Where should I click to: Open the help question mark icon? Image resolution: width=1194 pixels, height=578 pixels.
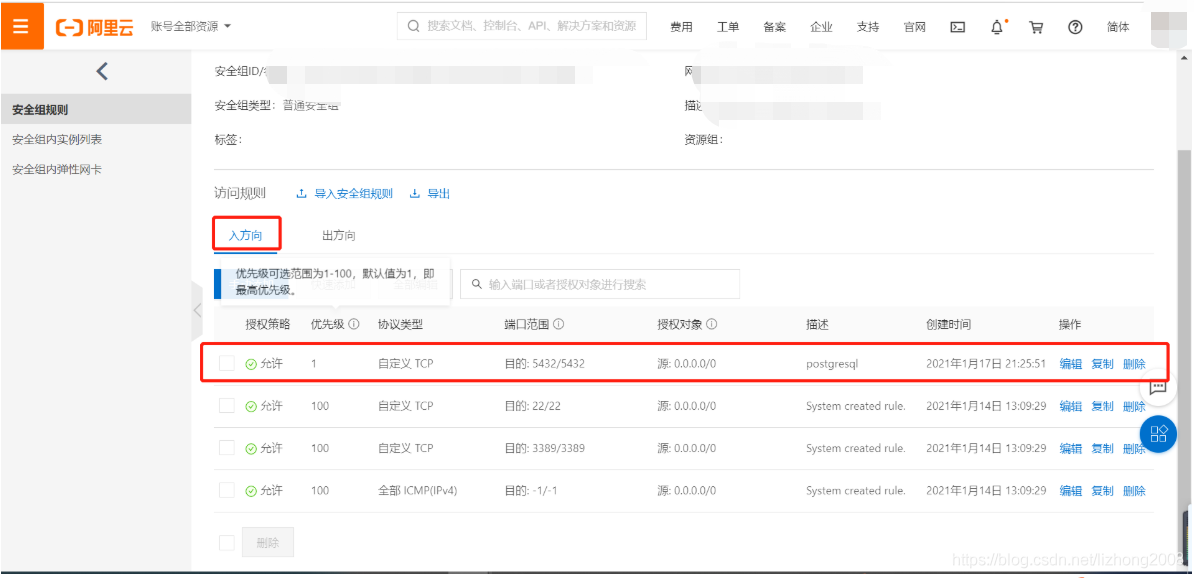(x=1075, y=27)
